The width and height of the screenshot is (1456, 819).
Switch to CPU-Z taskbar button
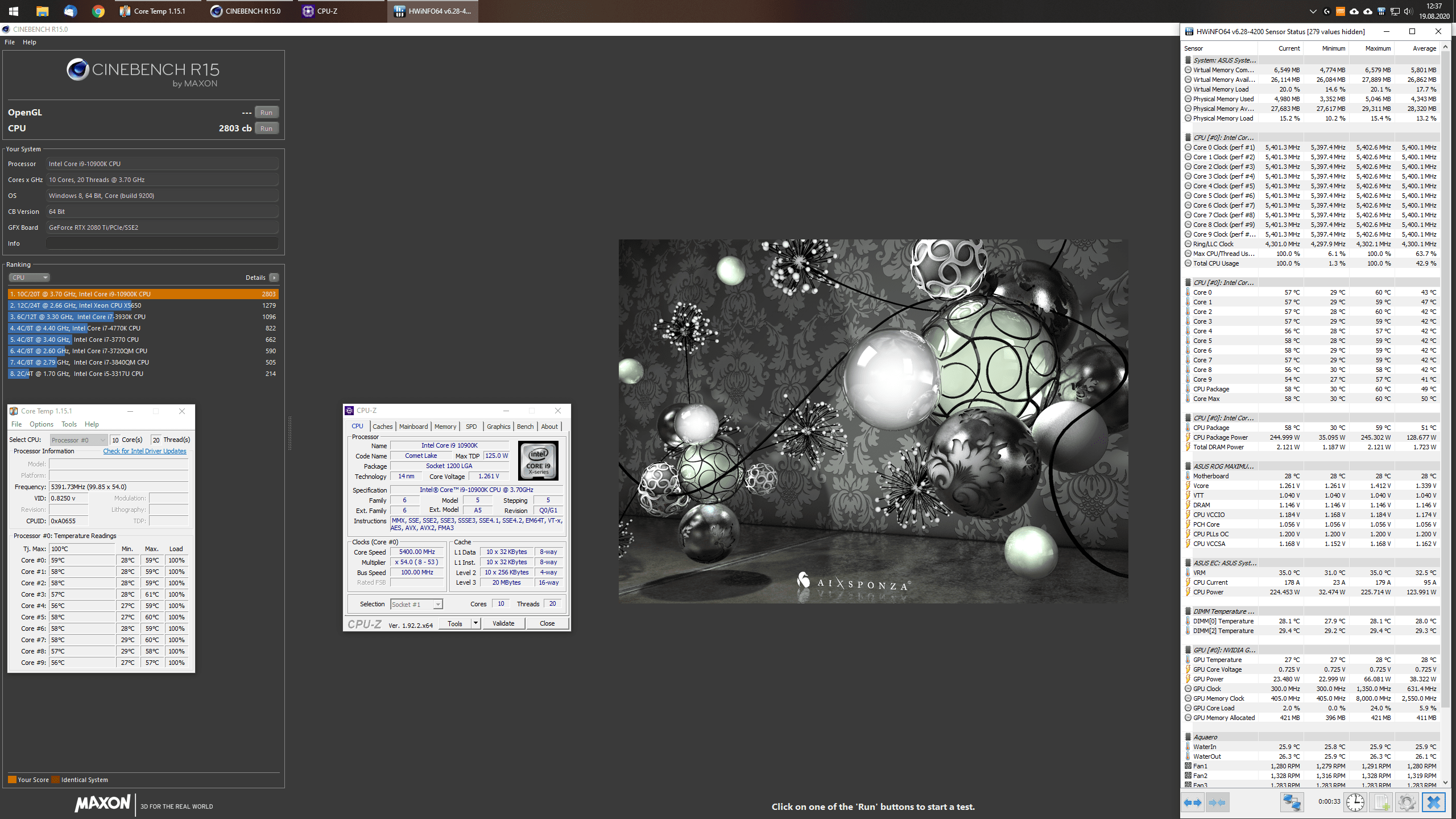point(340,11)
